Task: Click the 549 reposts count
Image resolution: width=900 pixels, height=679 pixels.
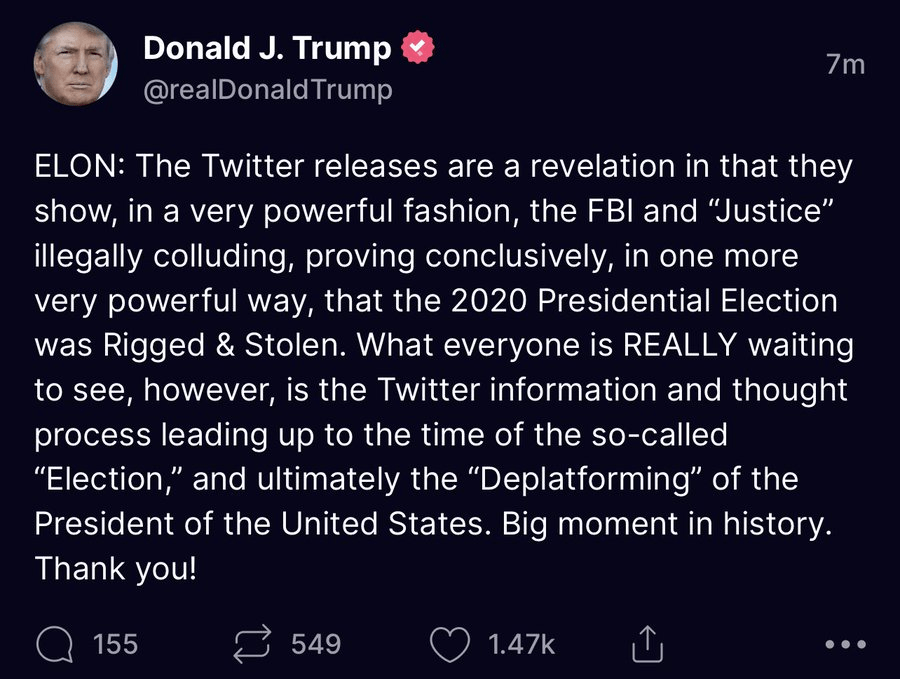Action: (x=316, y=645)
